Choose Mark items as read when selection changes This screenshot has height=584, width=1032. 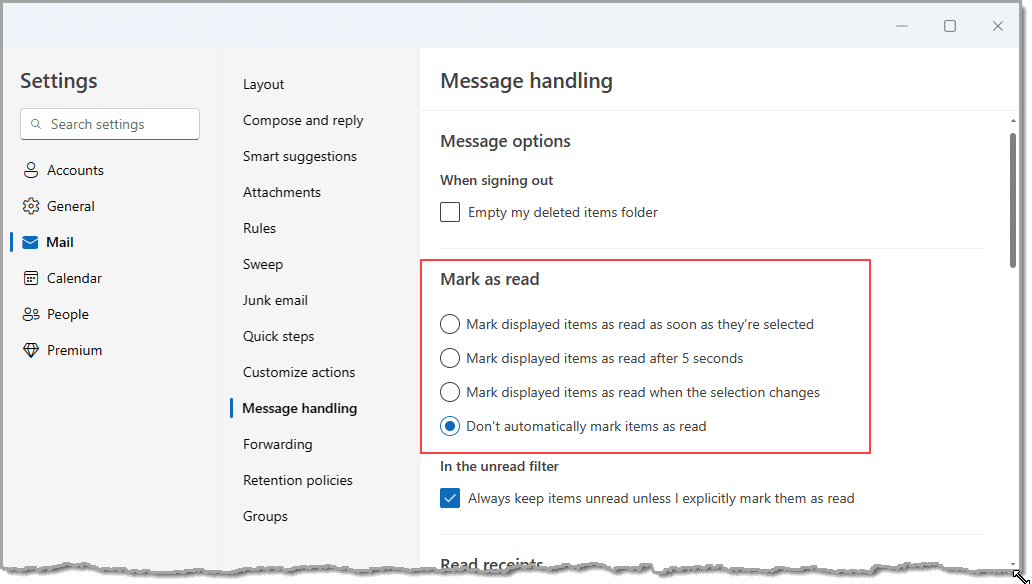449,392
